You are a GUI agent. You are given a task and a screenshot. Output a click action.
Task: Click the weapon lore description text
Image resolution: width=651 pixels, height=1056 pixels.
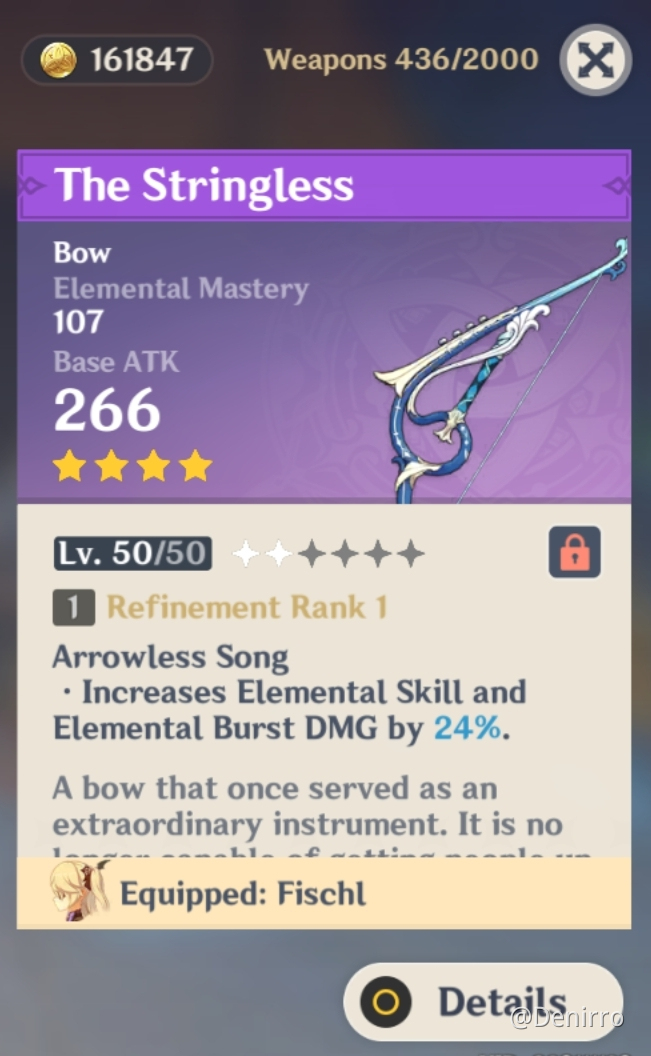(x=322, y=815)
